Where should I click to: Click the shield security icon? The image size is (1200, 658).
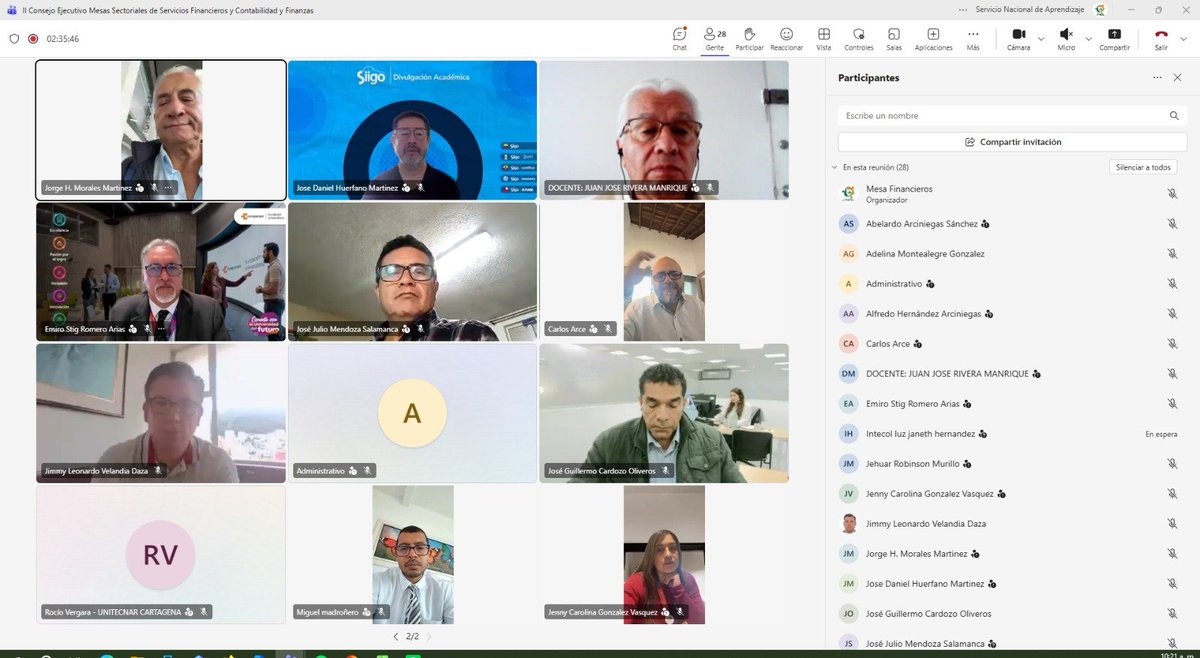[x=14, y=39]
